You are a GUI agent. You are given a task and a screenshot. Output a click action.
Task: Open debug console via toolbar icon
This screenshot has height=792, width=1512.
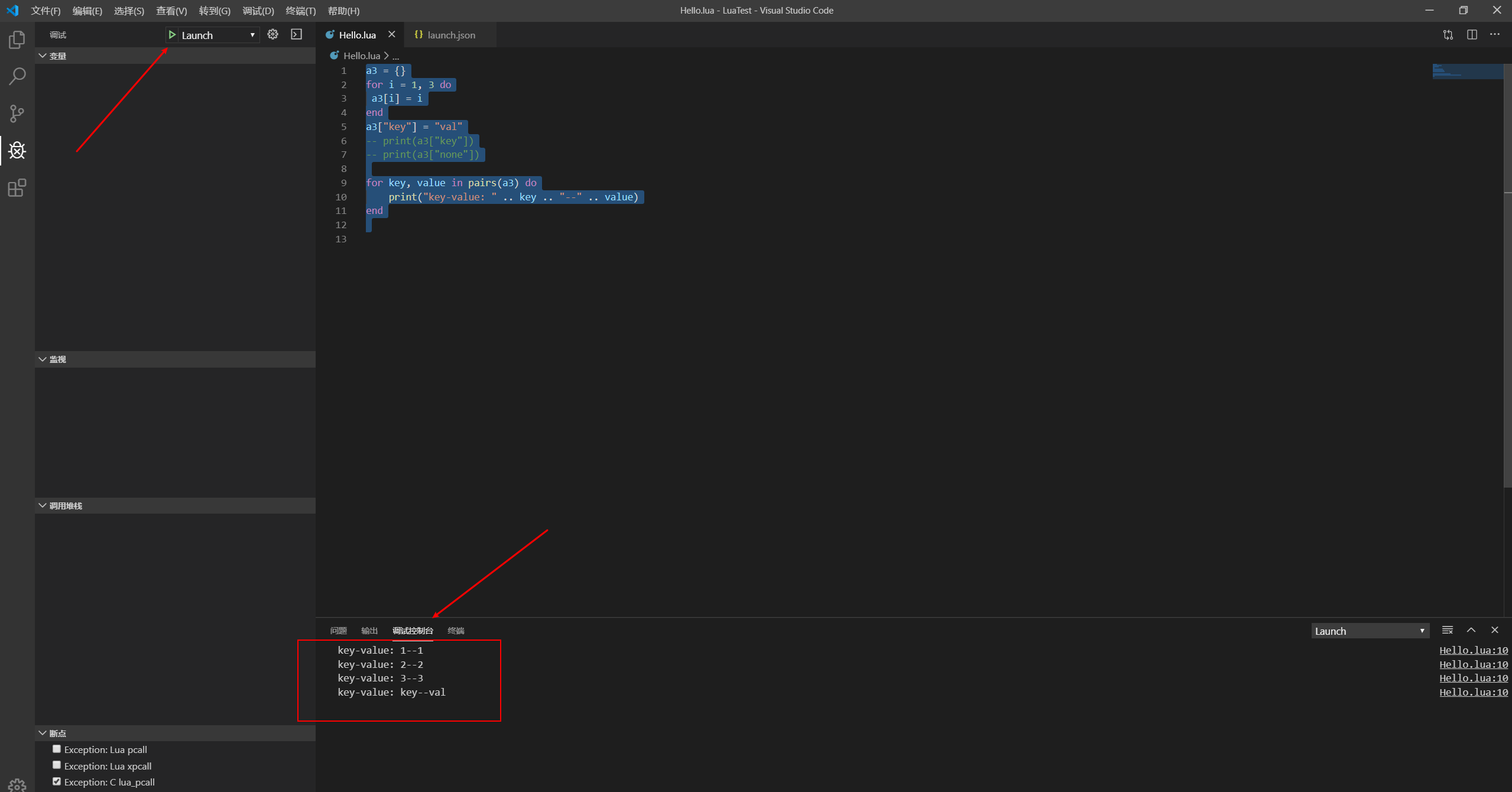(296, 34)
